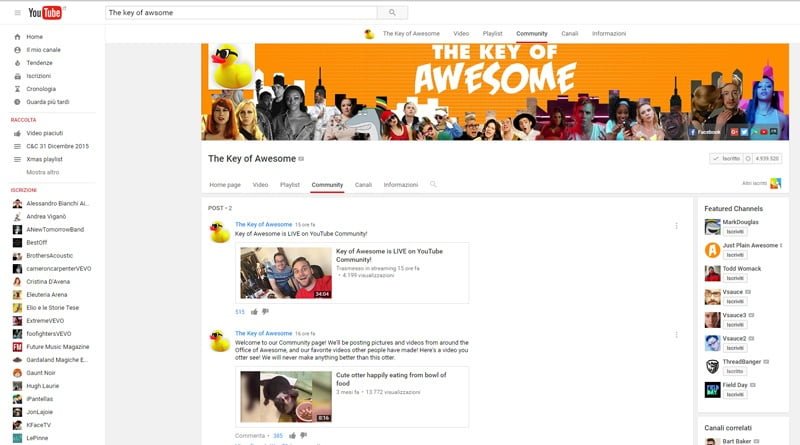Viewport: 800px width, 445px height.
Task: Click Commenta on otter post
Action: pyautogui.click(x=250, y=436)
